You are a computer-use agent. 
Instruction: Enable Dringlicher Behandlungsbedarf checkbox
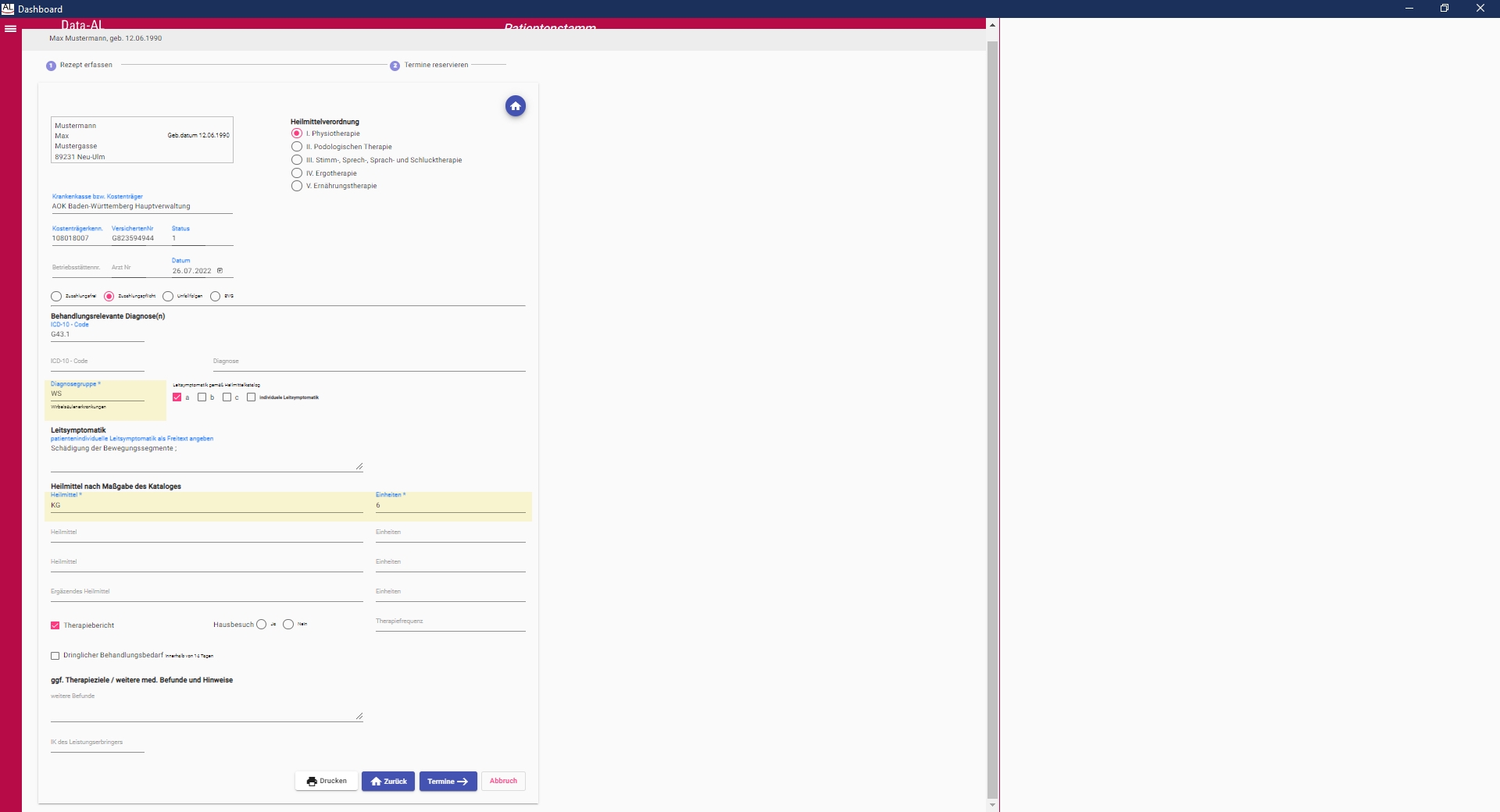55,656
